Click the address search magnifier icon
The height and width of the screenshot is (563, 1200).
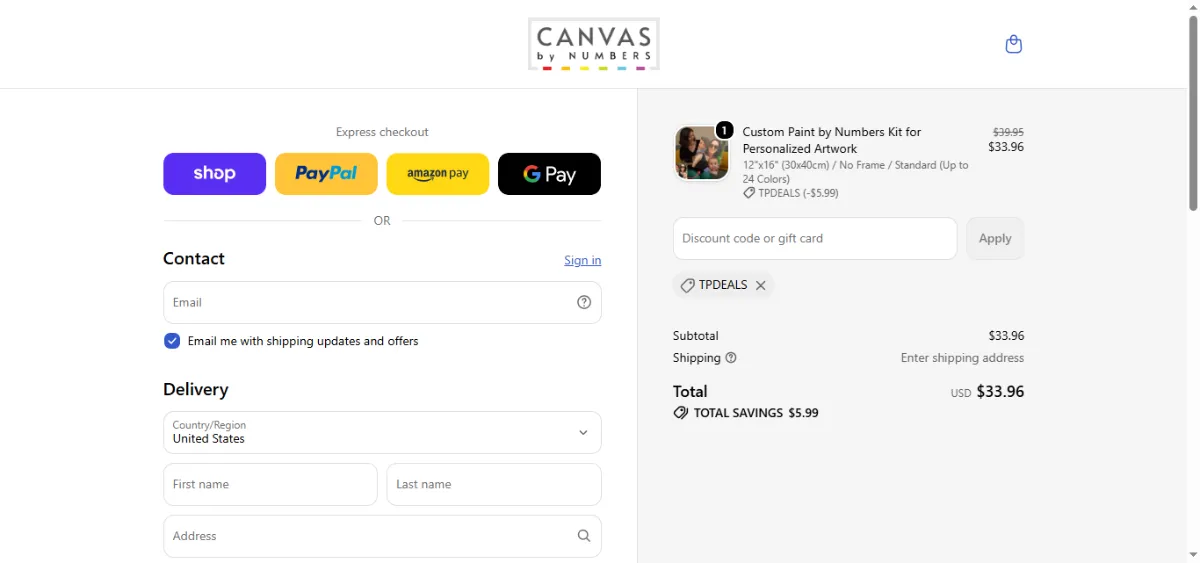point(584,536)
